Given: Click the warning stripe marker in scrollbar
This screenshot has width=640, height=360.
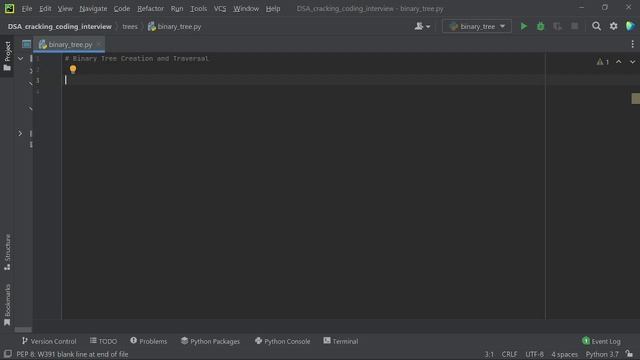Looking at the screenshot, I should pos(636,98).
